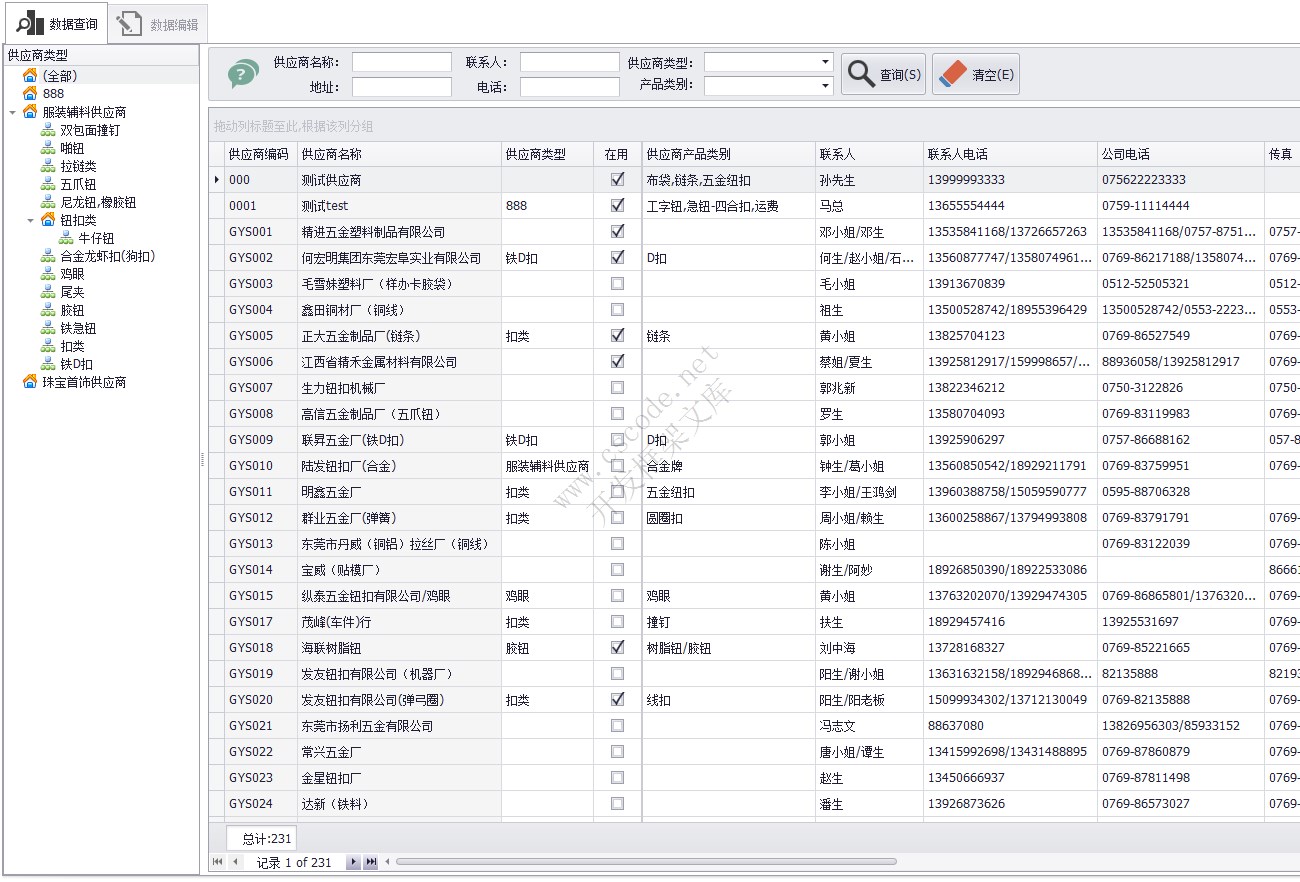Image resolution: width=1300 pixels, height=882 pixels.
Task: Select the cell 东莞市扬利五金有限公司
Action: (399, 726)
